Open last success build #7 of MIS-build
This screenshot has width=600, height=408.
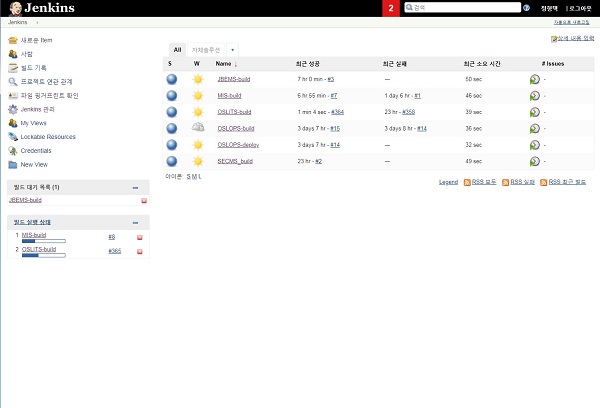pos(334,96)
